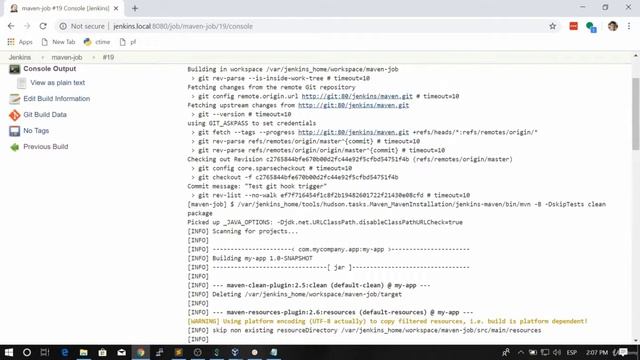Open the New Tab bookmark
This screenshot has width=640, height=360.
pyautogui.click(x=58, y=42)
